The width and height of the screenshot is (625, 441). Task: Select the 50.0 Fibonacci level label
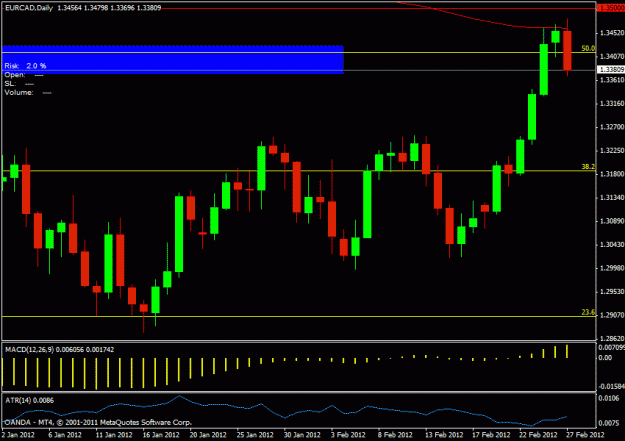[x=588, y=48]
